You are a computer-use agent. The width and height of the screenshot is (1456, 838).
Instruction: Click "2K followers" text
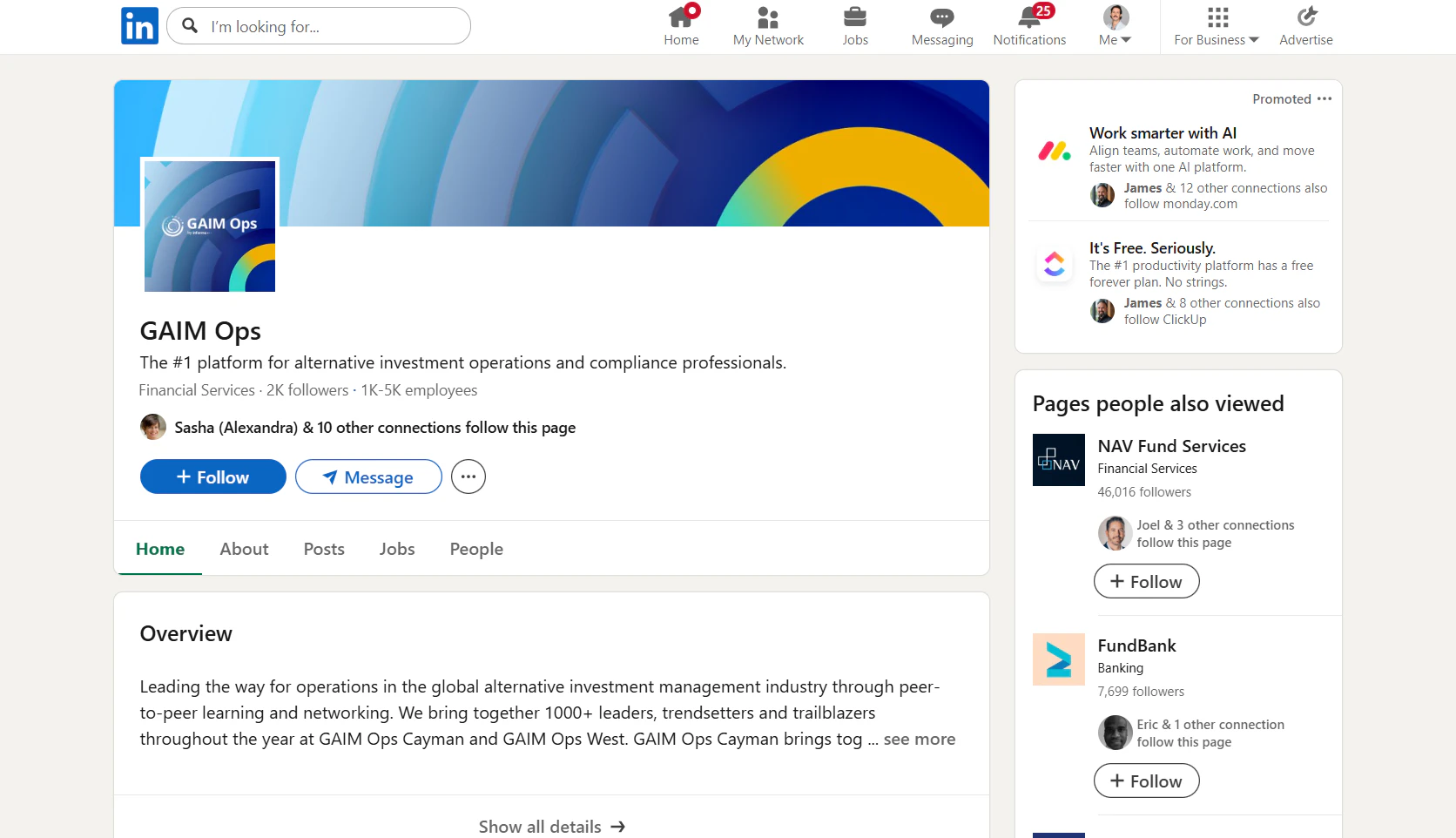307,390
